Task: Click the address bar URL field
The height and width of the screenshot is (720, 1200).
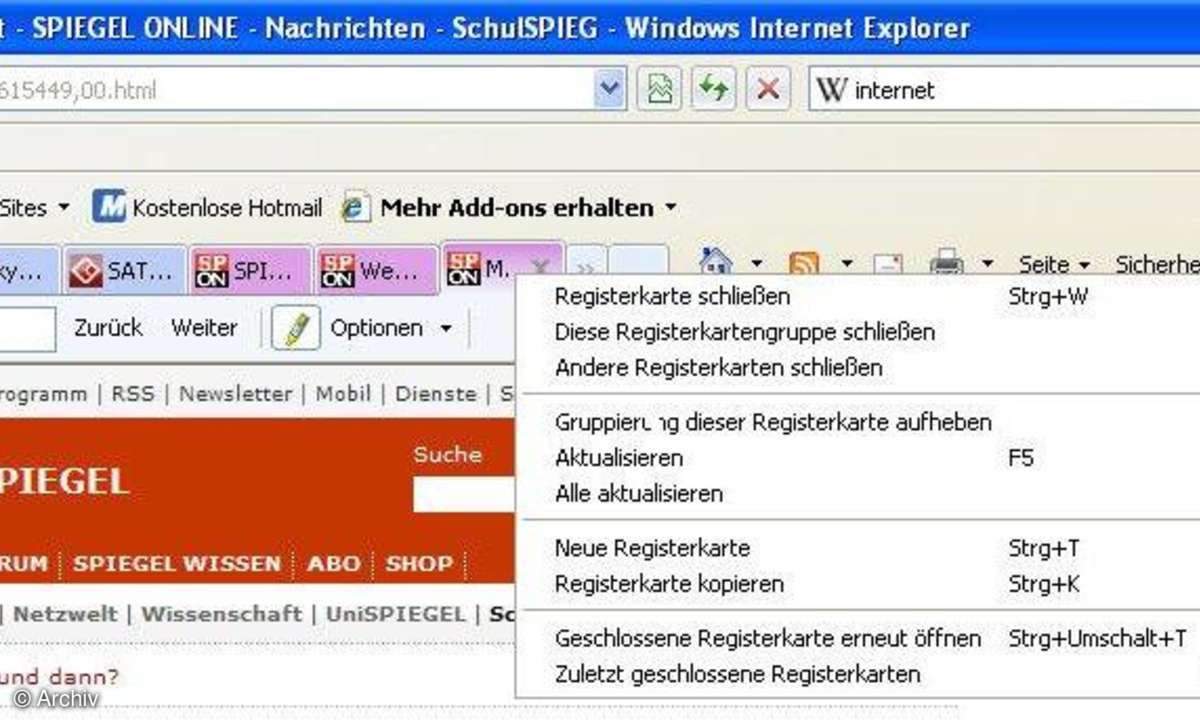Action: [x=296, y=91]
